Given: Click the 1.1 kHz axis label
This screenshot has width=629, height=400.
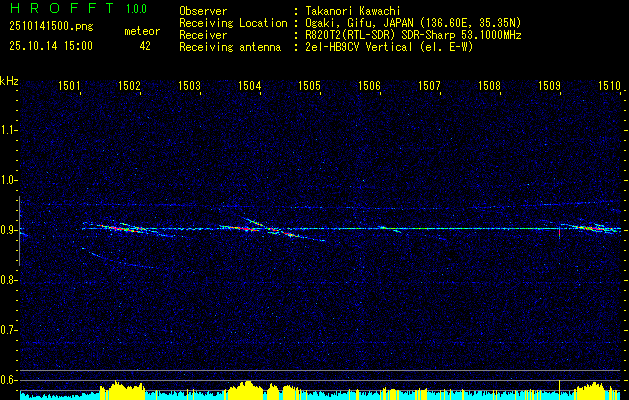Looking at the screenshot, I should point(8,130).
